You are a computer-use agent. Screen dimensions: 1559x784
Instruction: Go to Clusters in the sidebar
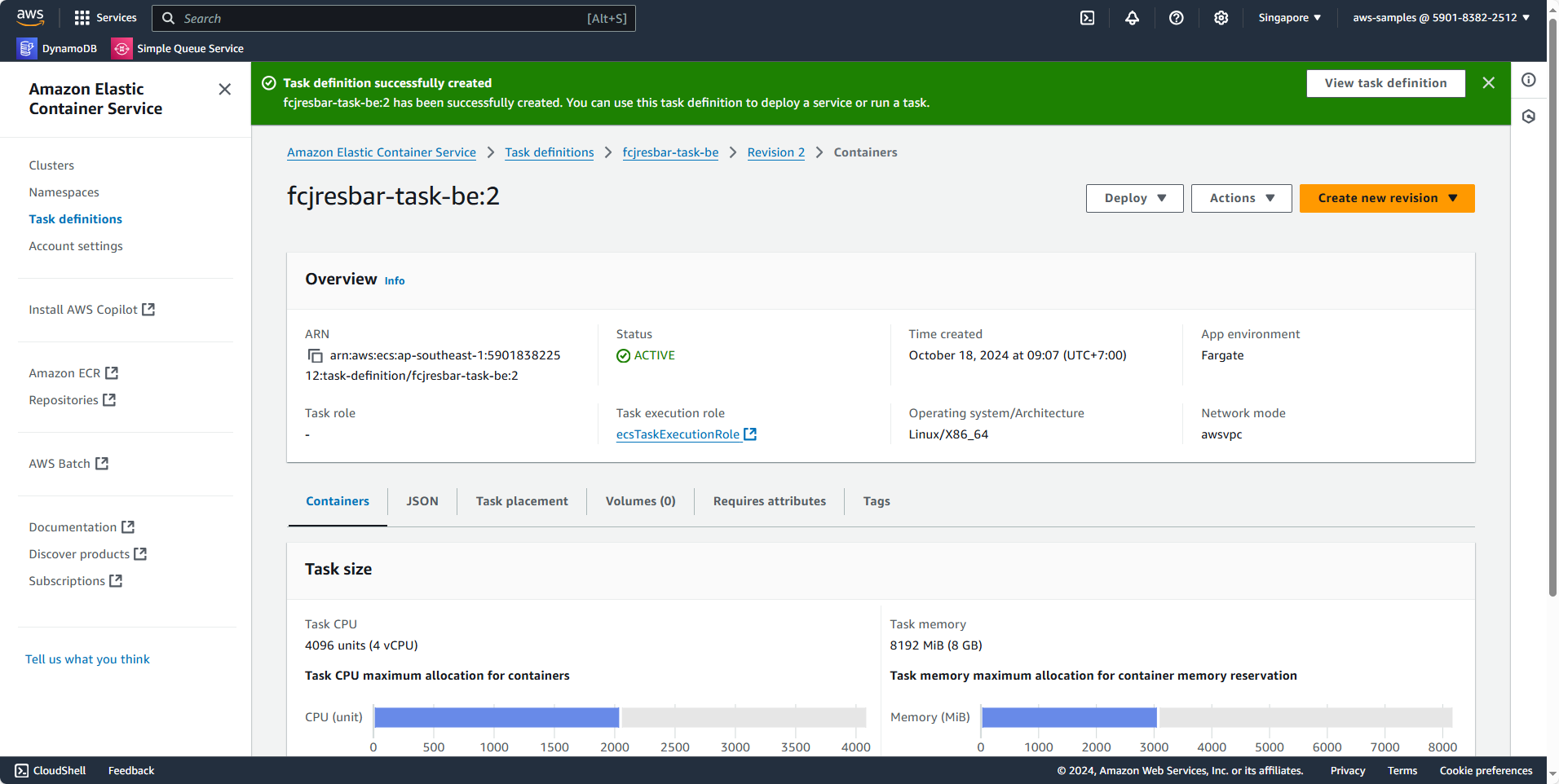pyautogui.click(x=51, y=165)
